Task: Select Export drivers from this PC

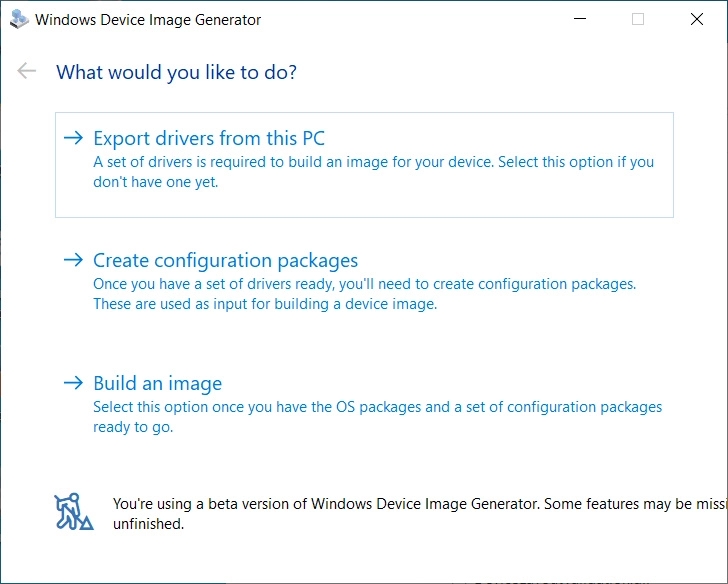Action: tap(209, 138)
